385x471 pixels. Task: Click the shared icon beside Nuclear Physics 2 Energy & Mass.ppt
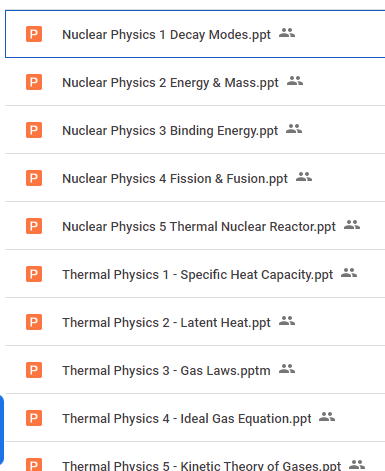pyautogui.click(x=295, y=81)
